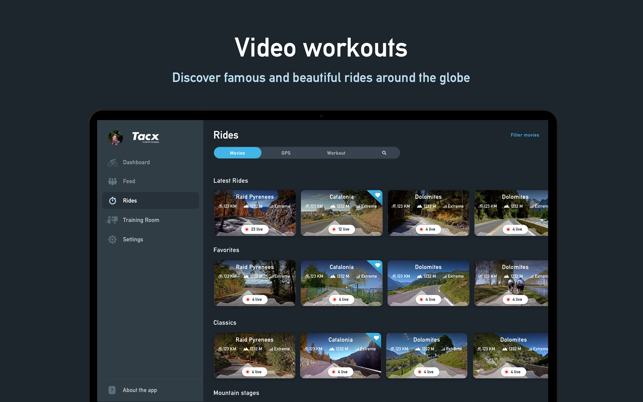Screen dimensions: 643x402
Task: Click the 12 live badge on Catalonia
Action: coord(342,229)
